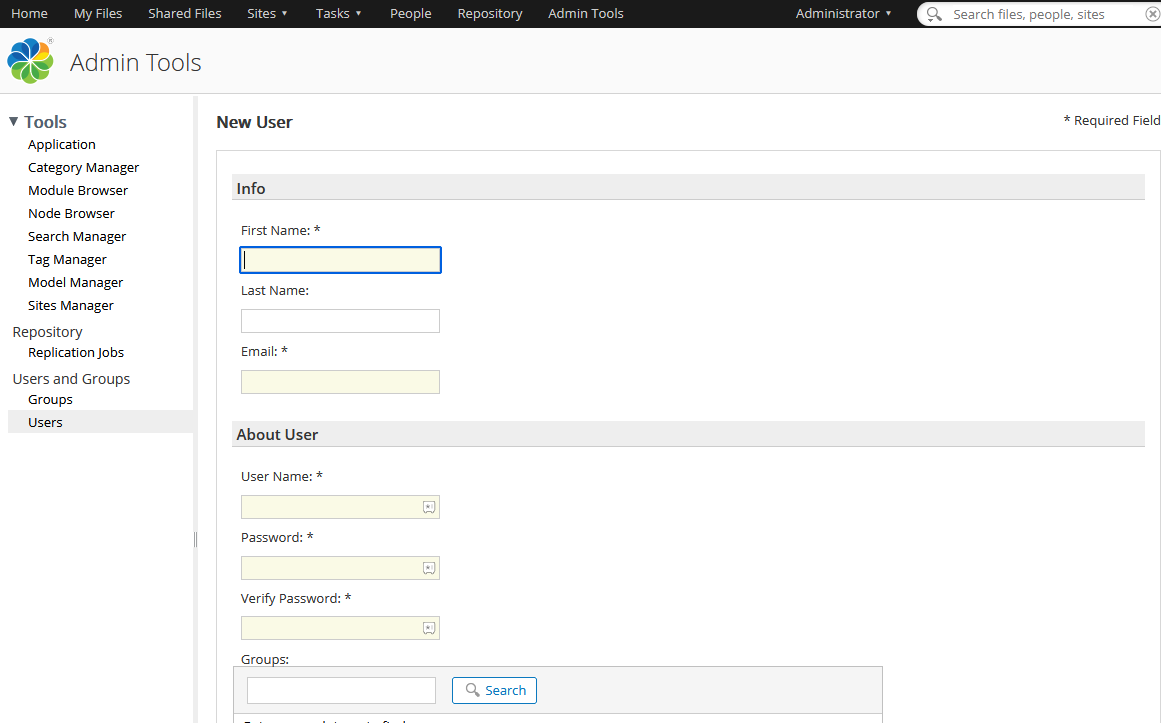Open the Sites dropdown menu
The width and height of the screenshot is (1161, 723).
pyautogui.click(x=267, y=13)
